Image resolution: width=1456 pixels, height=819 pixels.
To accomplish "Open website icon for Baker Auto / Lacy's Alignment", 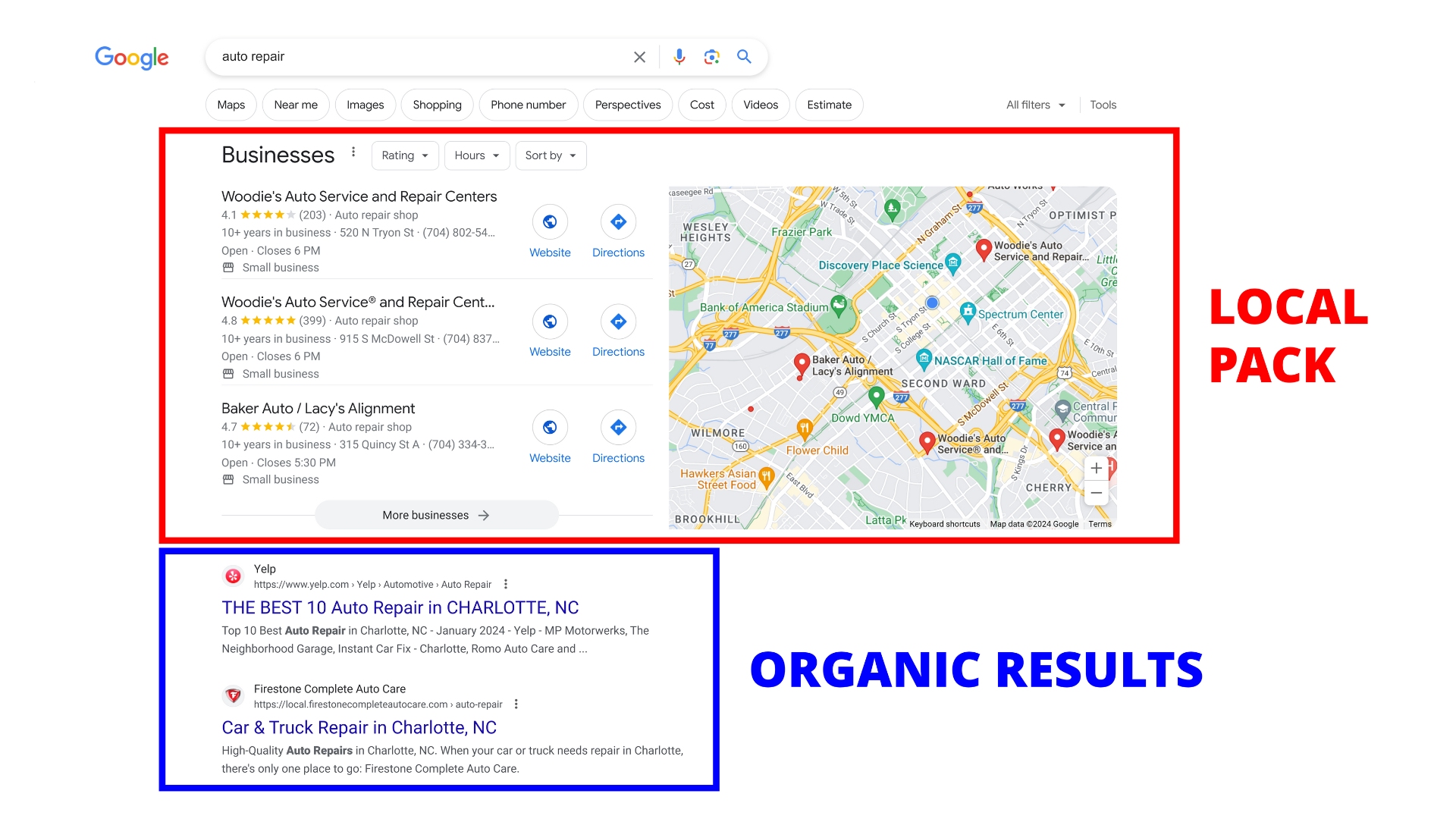I will tap(550, 428).
